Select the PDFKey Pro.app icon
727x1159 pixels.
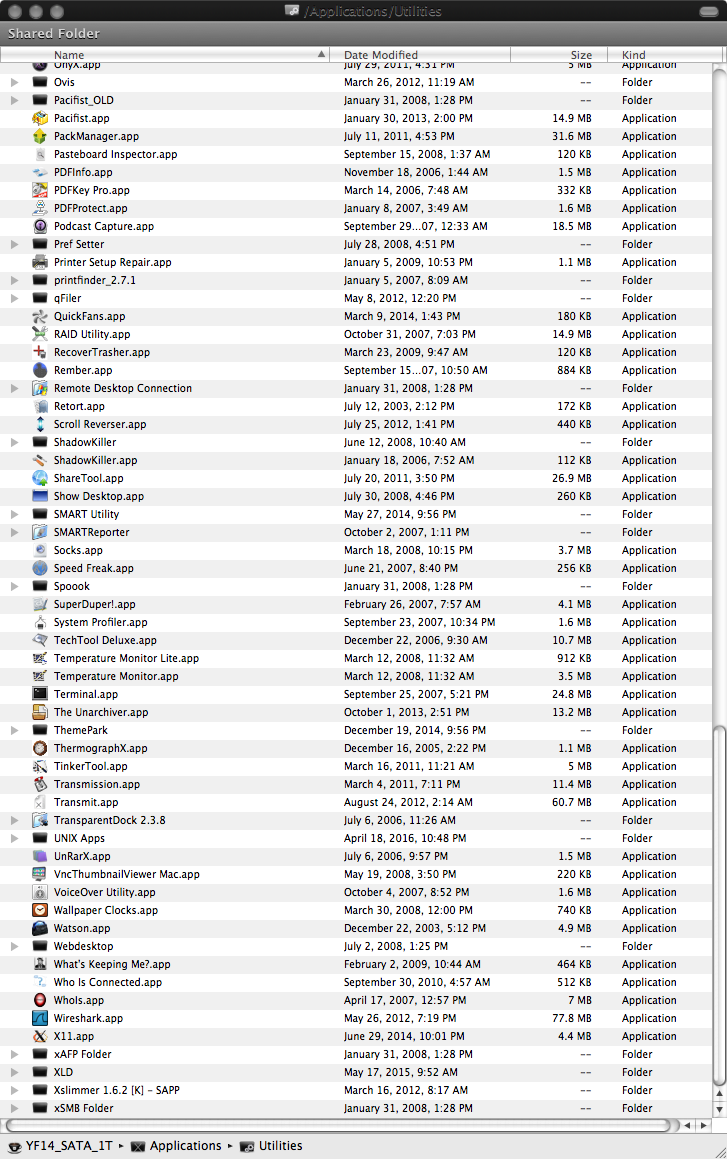(x=40, y=190)
